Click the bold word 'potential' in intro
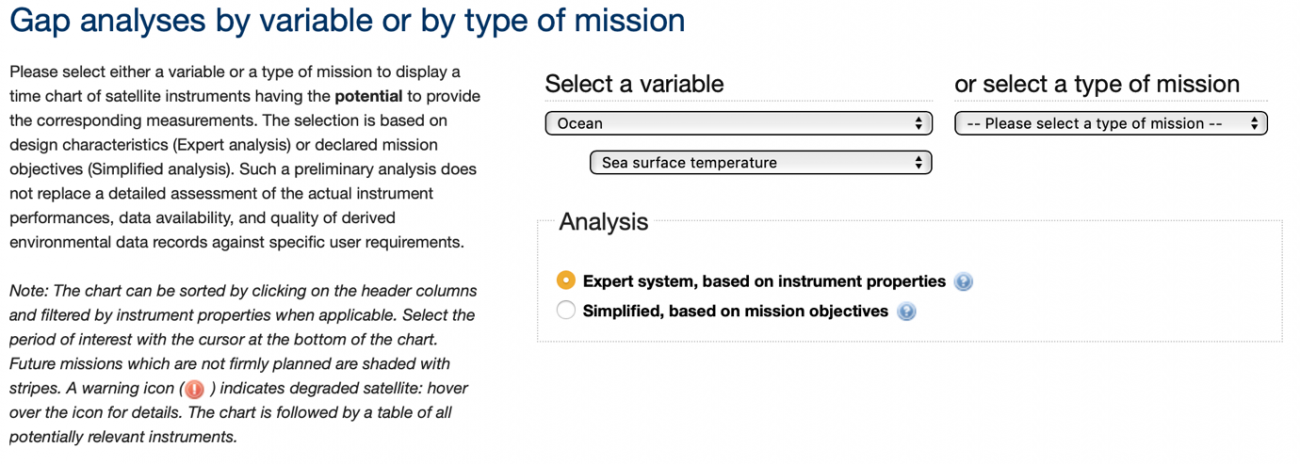 pos(368,97)
